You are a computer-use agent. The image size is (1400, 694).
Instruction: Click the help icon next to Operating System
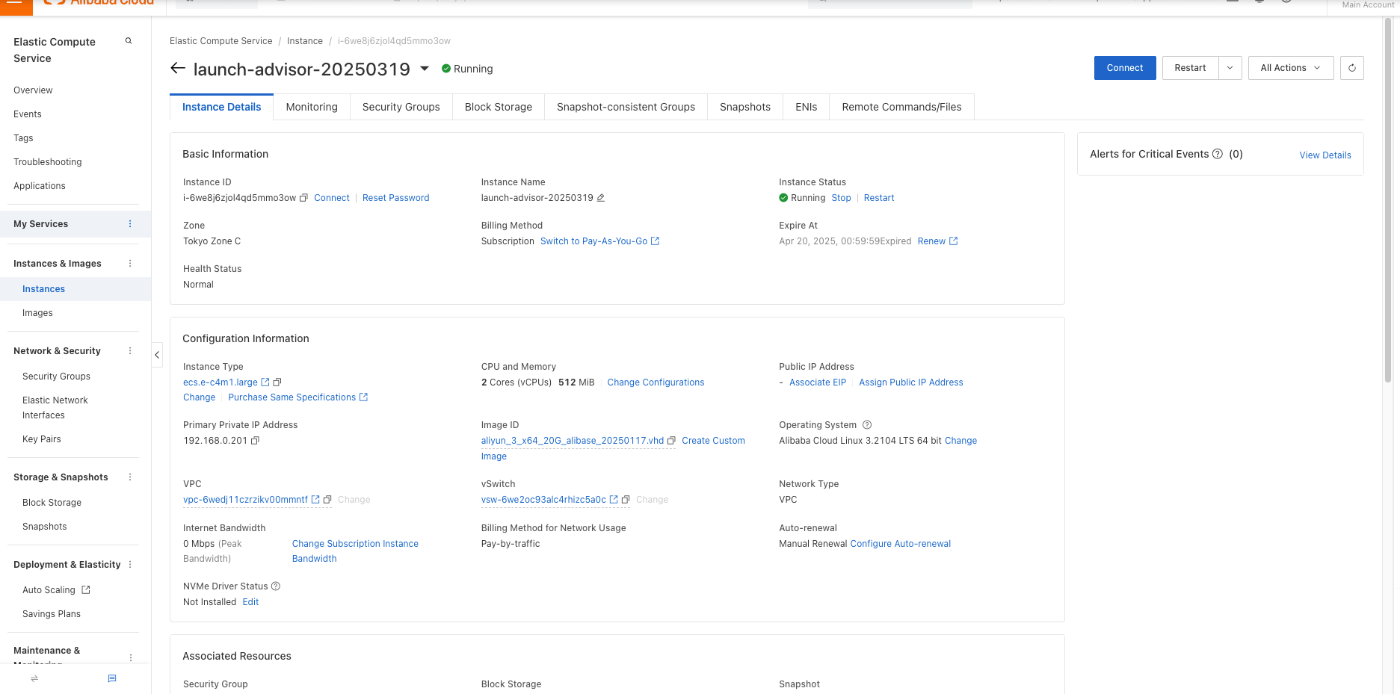867,425
